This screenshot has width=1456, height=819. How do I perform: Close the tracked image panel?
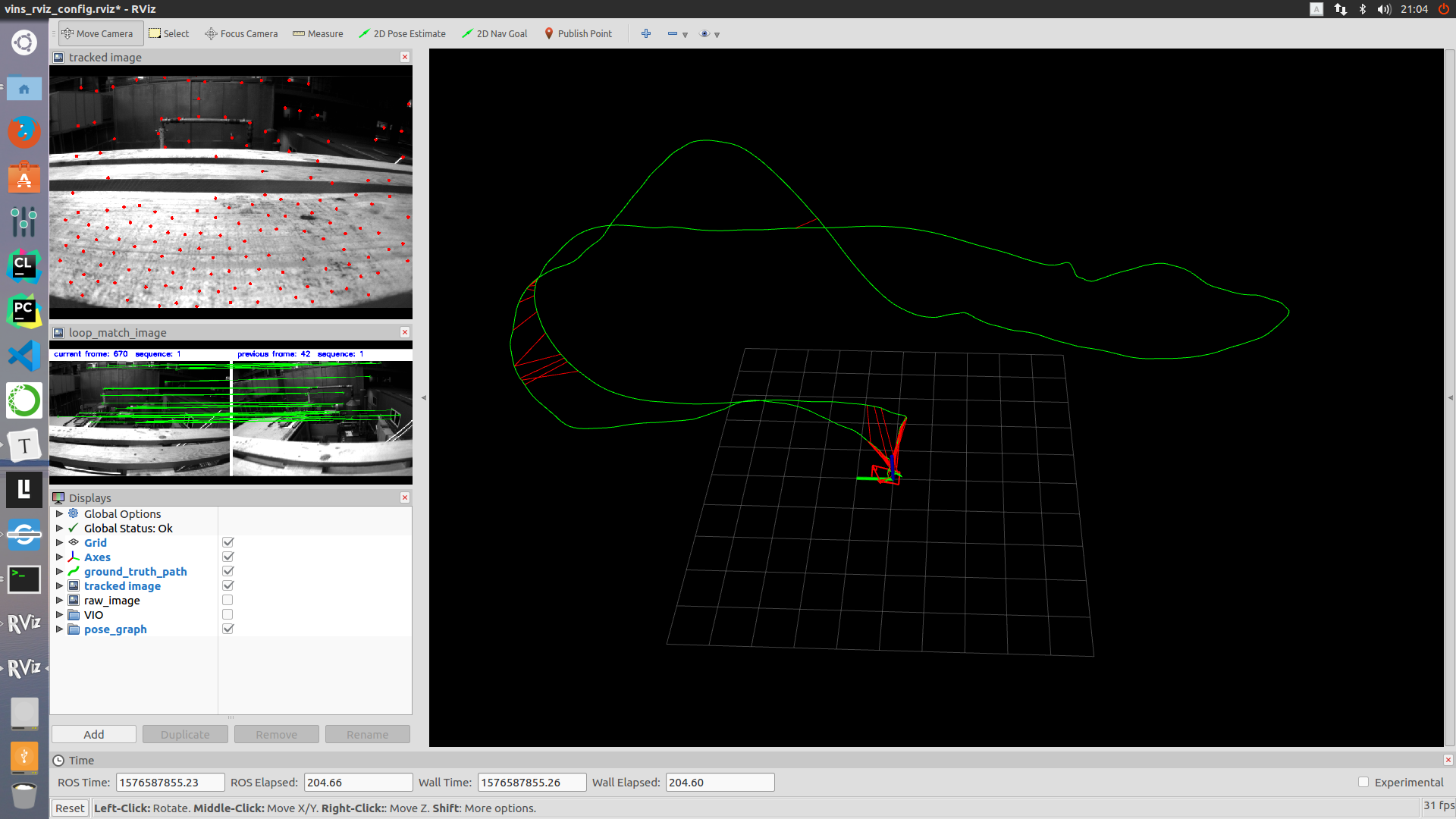click(x=405, y=57)
